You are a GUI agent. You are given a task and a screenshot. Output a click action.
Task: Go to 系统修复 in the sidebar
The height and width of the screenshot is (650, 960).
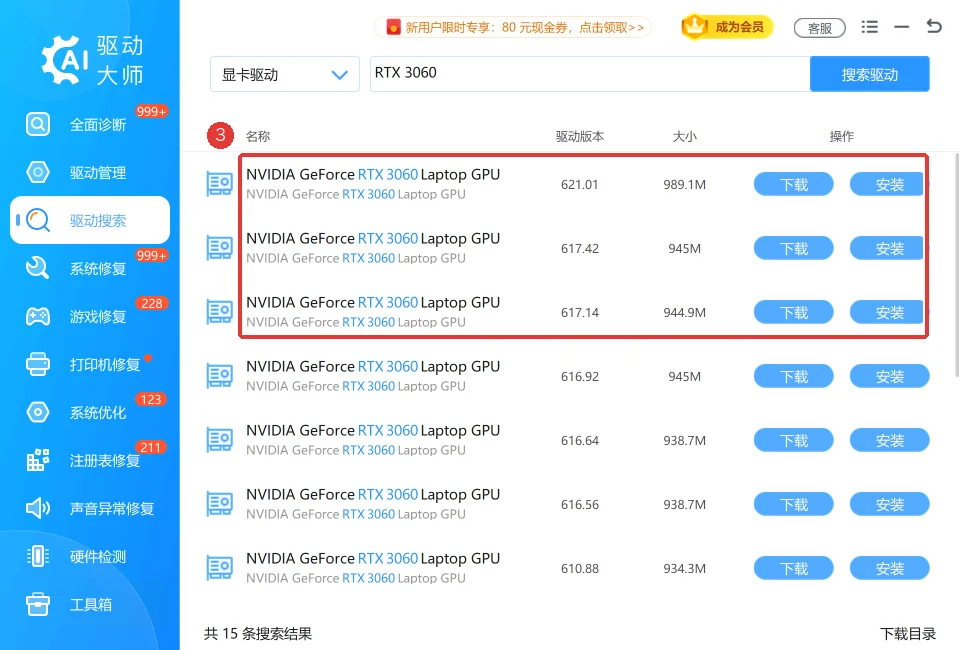90,268
